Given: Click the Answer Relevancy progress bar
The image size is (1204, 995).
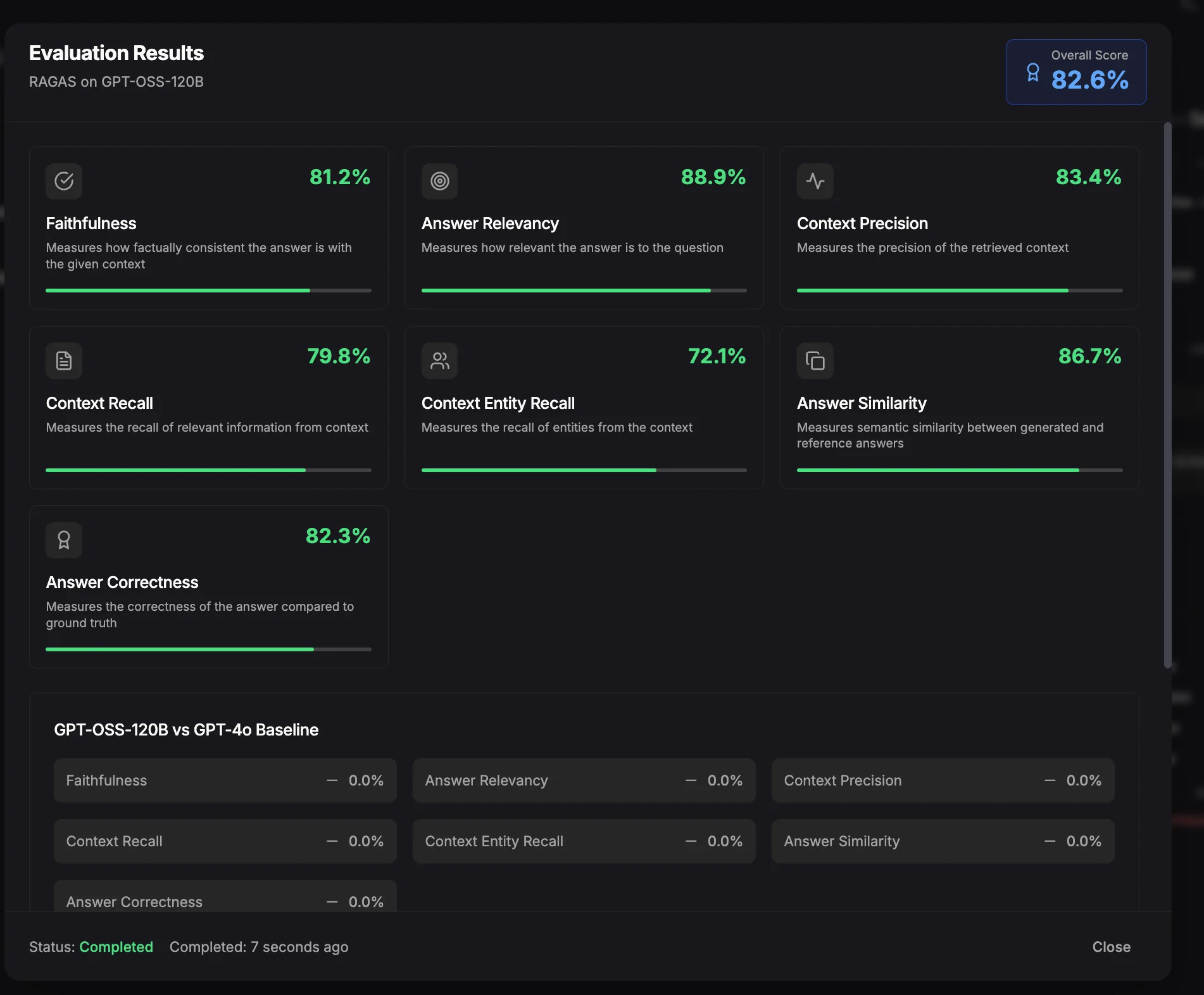Looking at the screenshot, I should pos(584,291).
